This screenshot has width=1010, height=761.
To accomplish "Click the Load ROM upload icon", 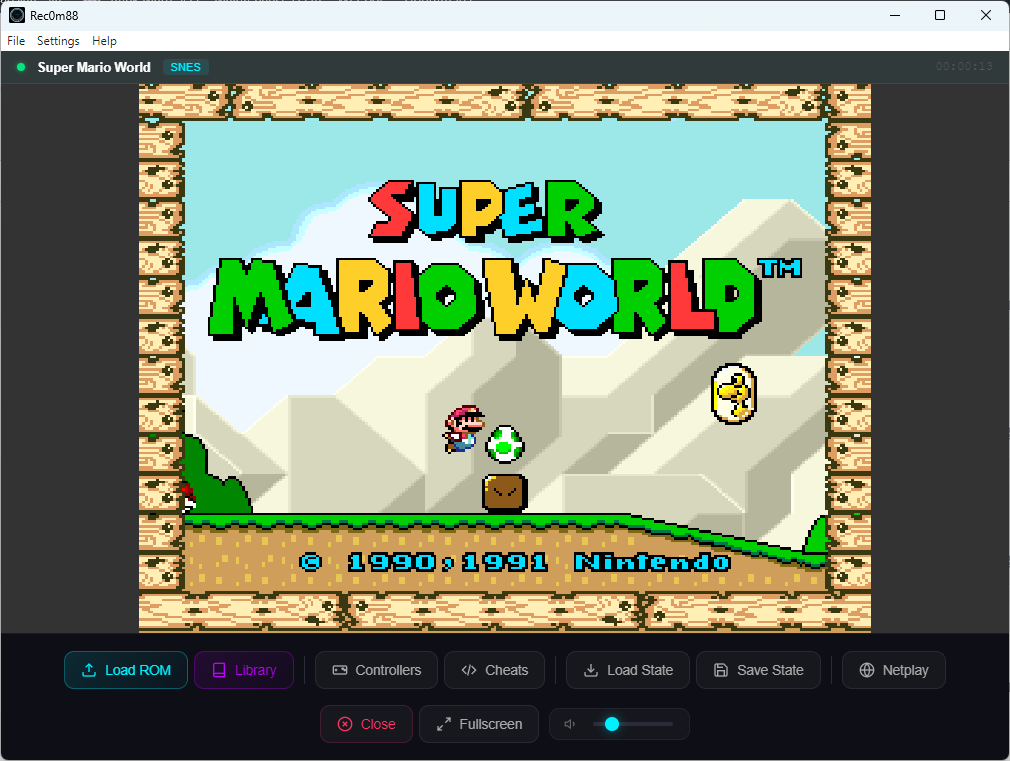I will coord(89,670).
